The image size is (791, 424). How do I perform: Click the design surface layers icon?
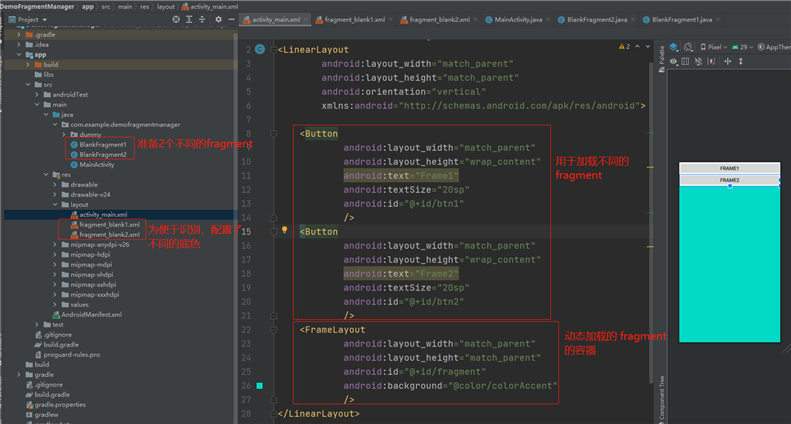tap(673, 47)
